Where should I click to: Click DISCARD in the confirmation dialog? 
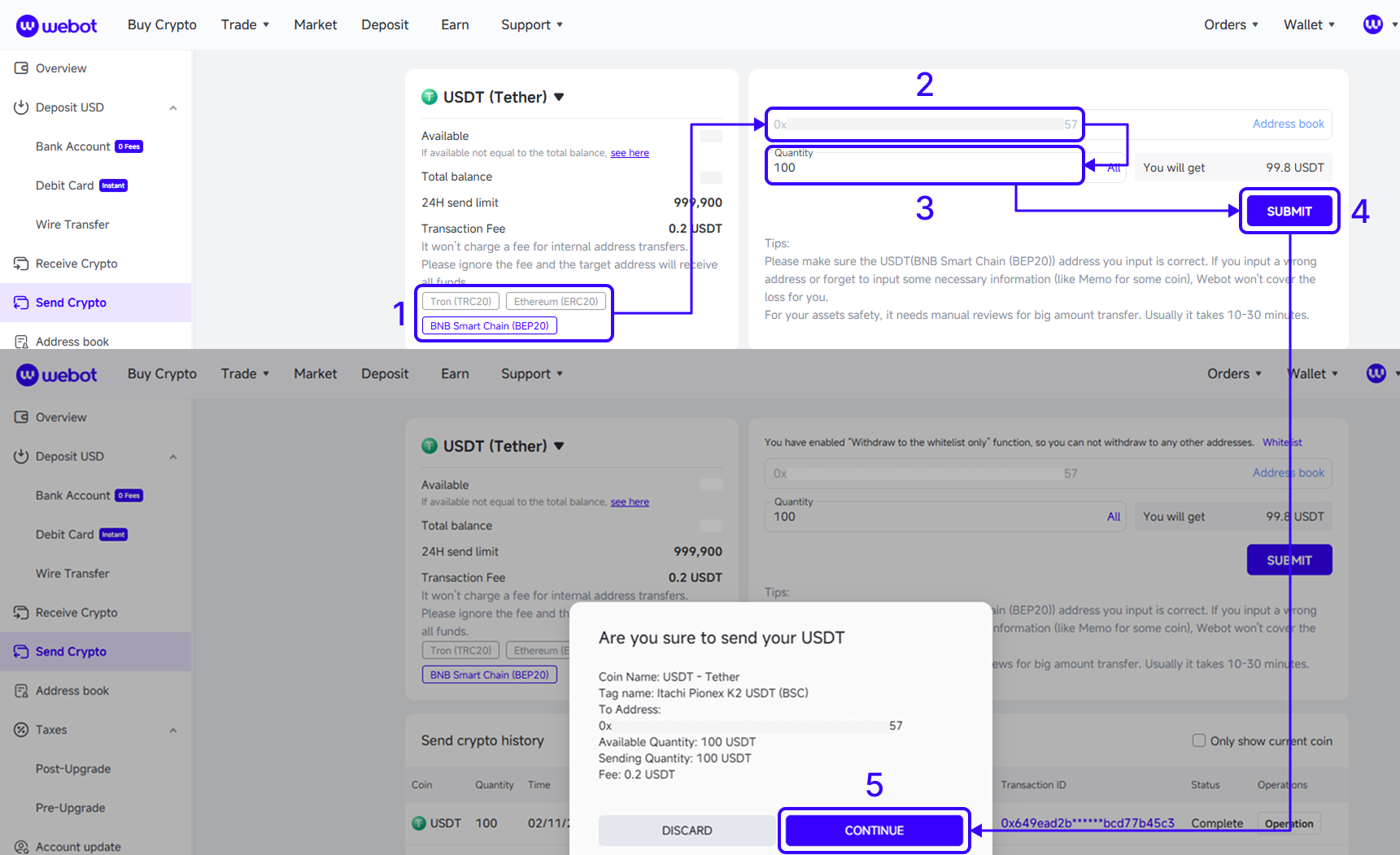tap(687, 831)
